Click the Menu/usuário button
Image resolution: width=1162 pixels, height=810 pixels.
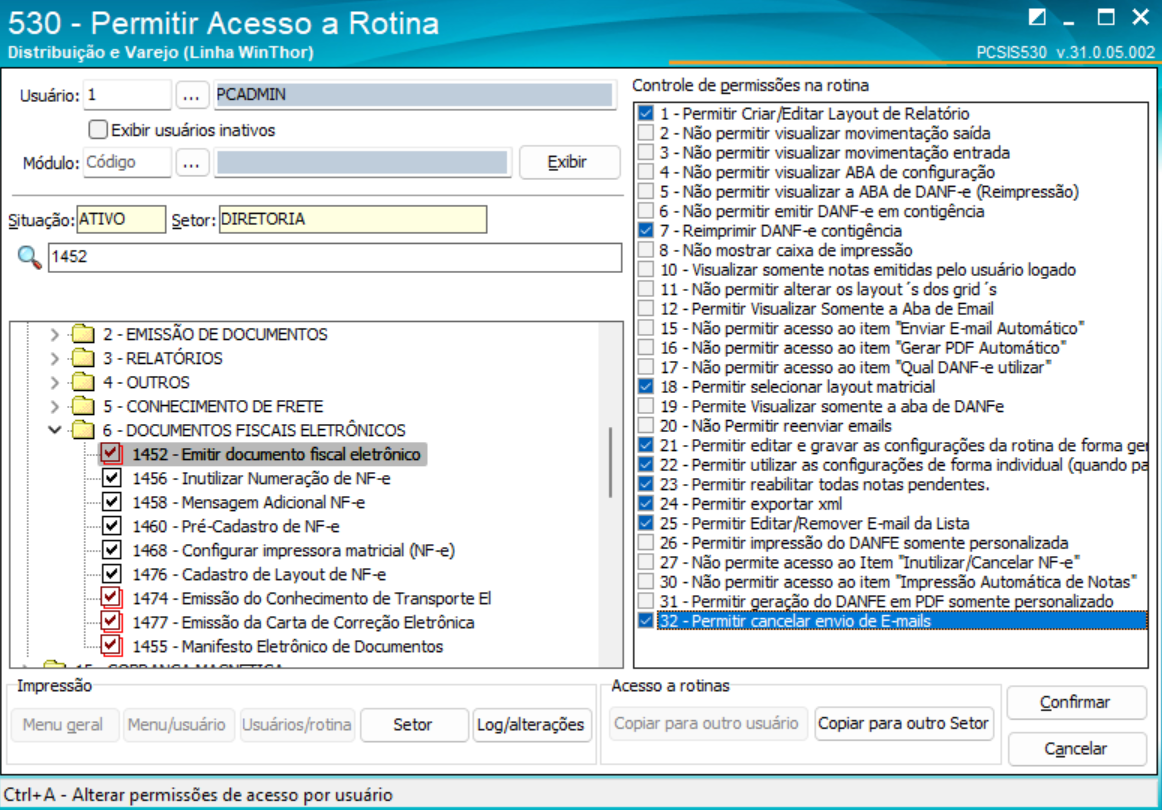click(x=178, y=724)
